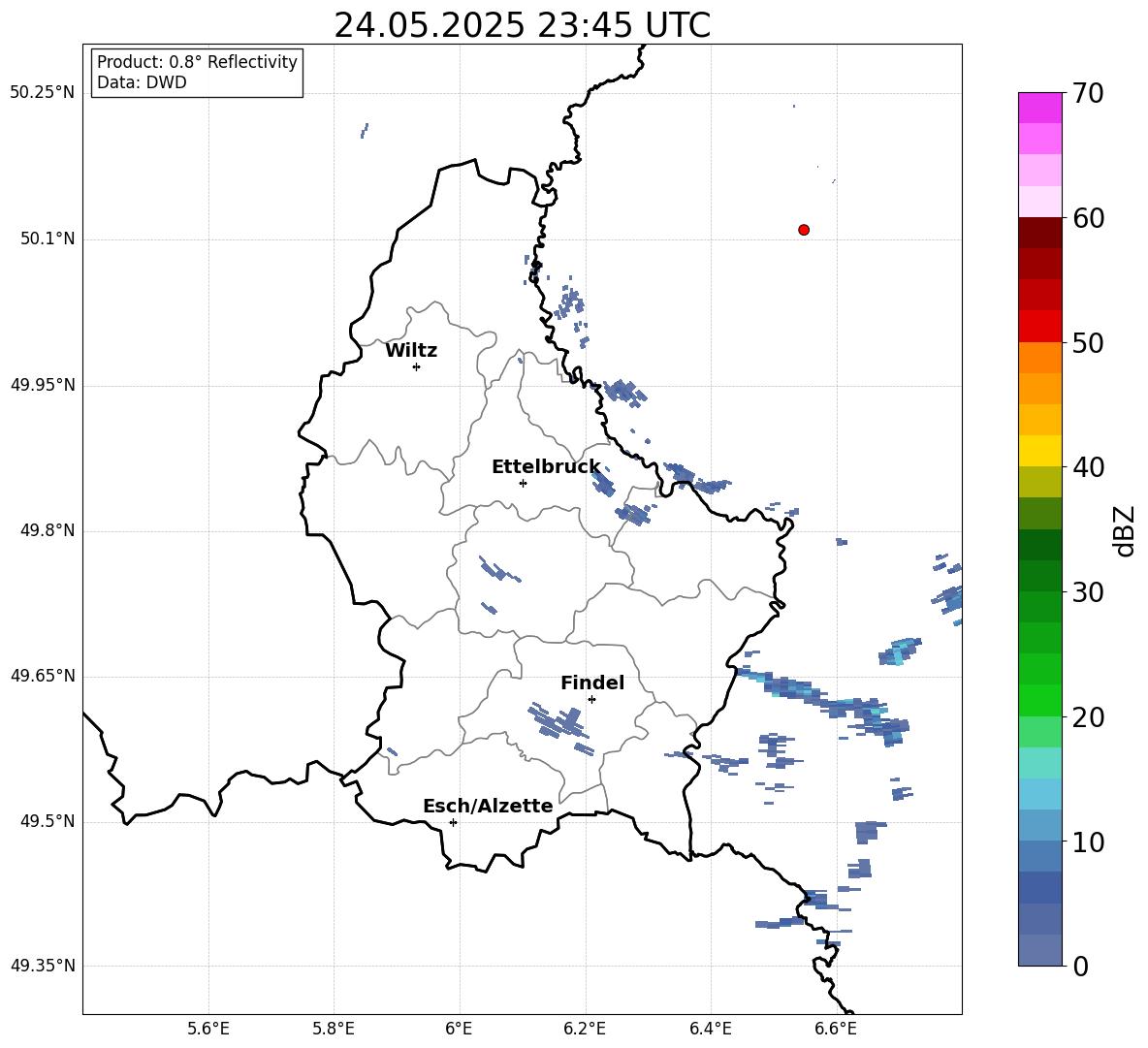Click the red dot marker on the map
1148x1048 pixels.
point(803,230)
